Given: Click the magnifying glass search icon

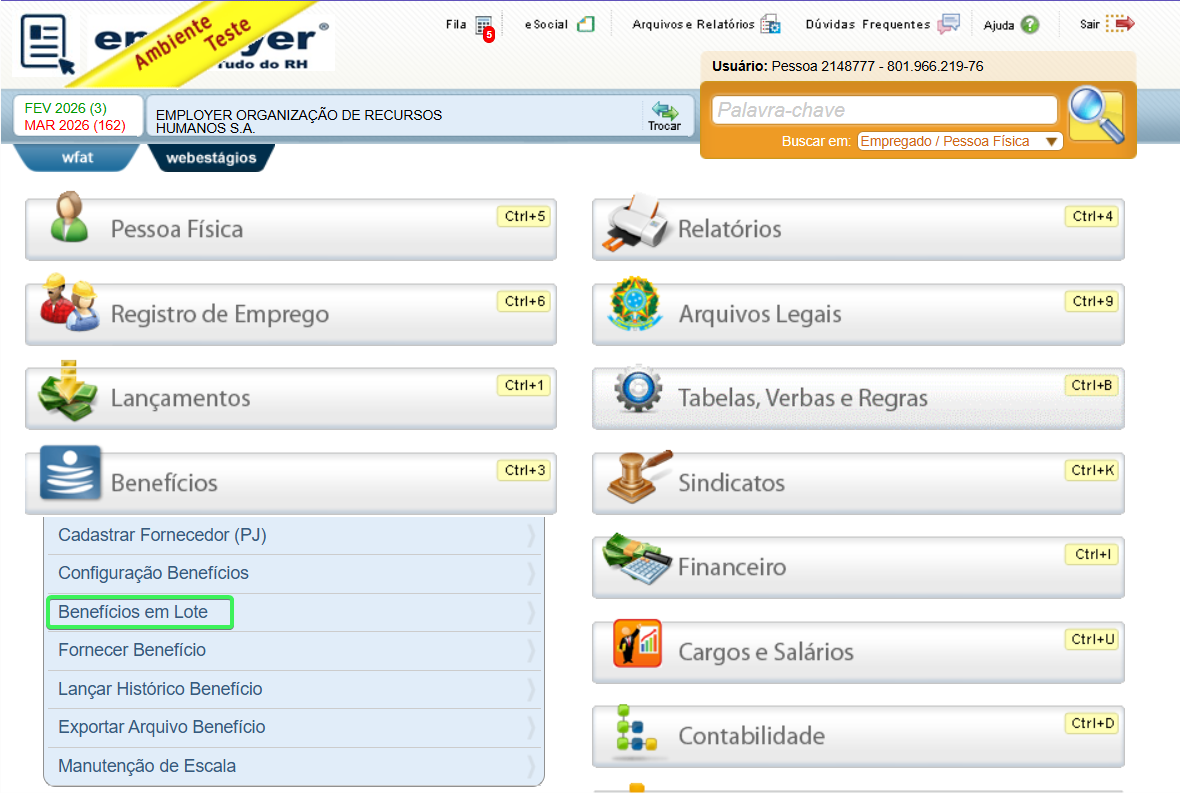Looking at the screenshot, I should 1096,115.
